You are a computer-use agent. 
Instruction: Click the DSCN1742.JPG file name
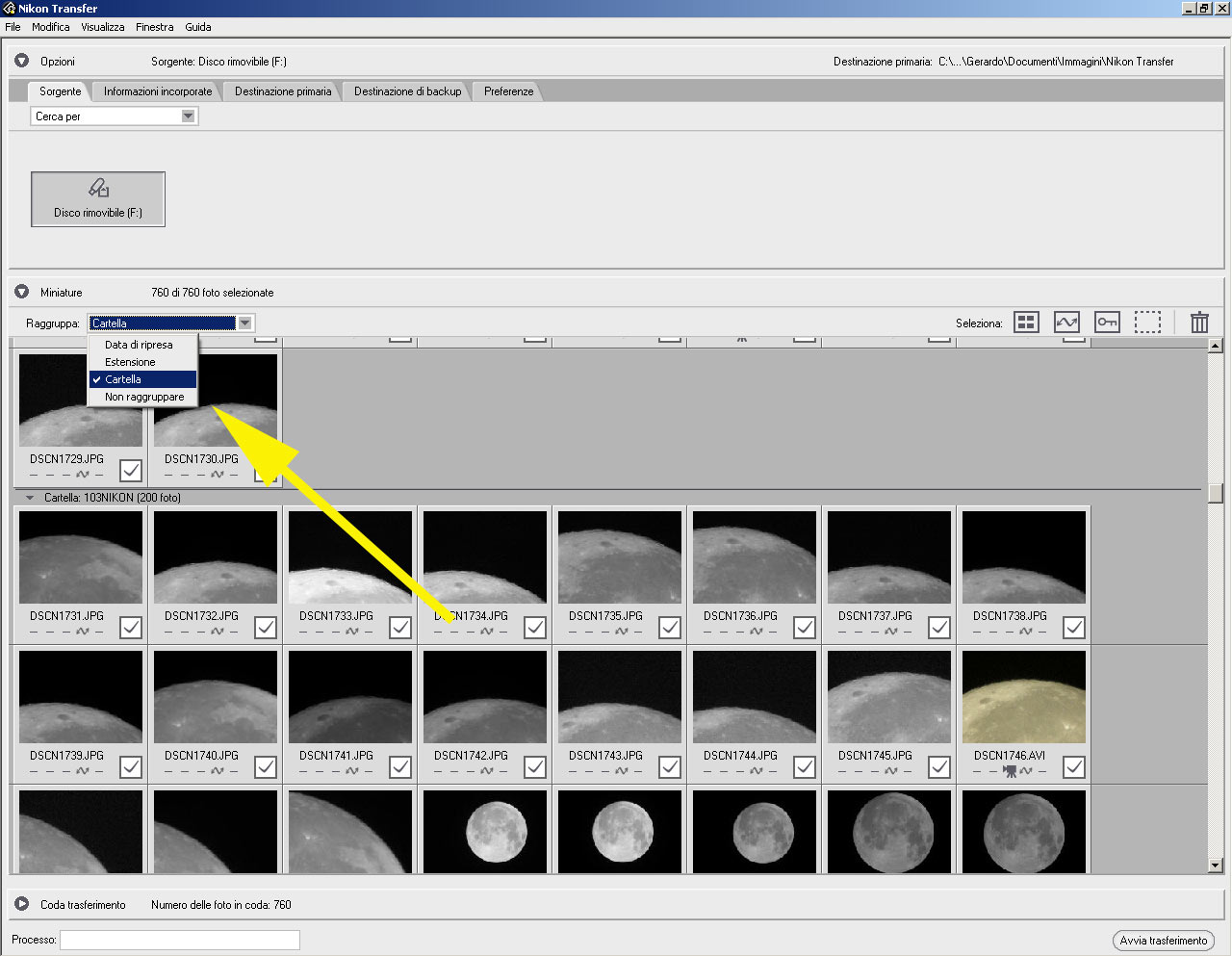[471, 756]
